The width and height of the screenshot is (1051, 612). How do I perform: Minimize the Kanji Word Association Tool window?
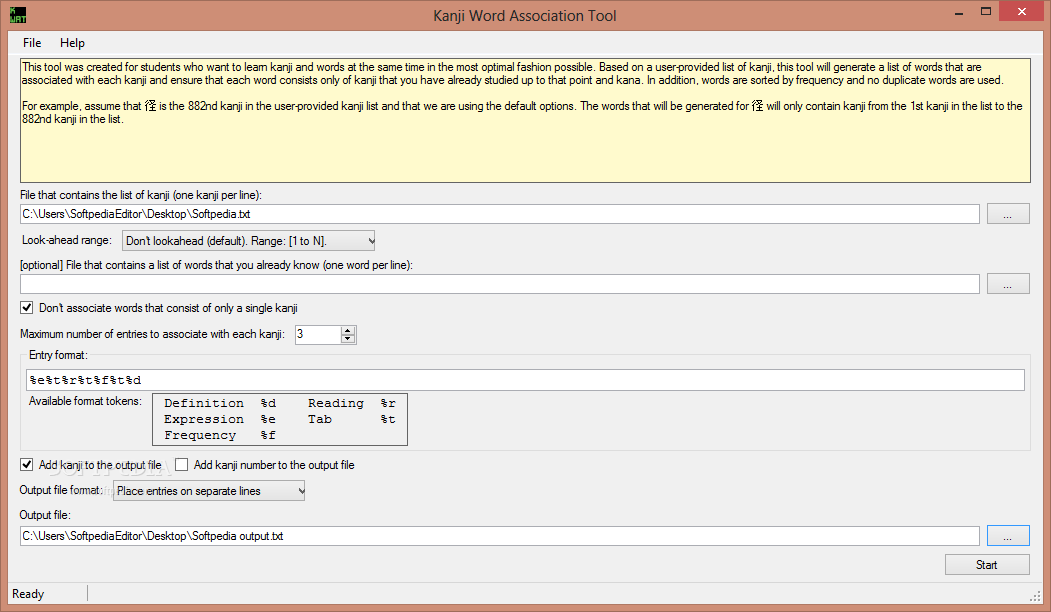coord(959,12)
